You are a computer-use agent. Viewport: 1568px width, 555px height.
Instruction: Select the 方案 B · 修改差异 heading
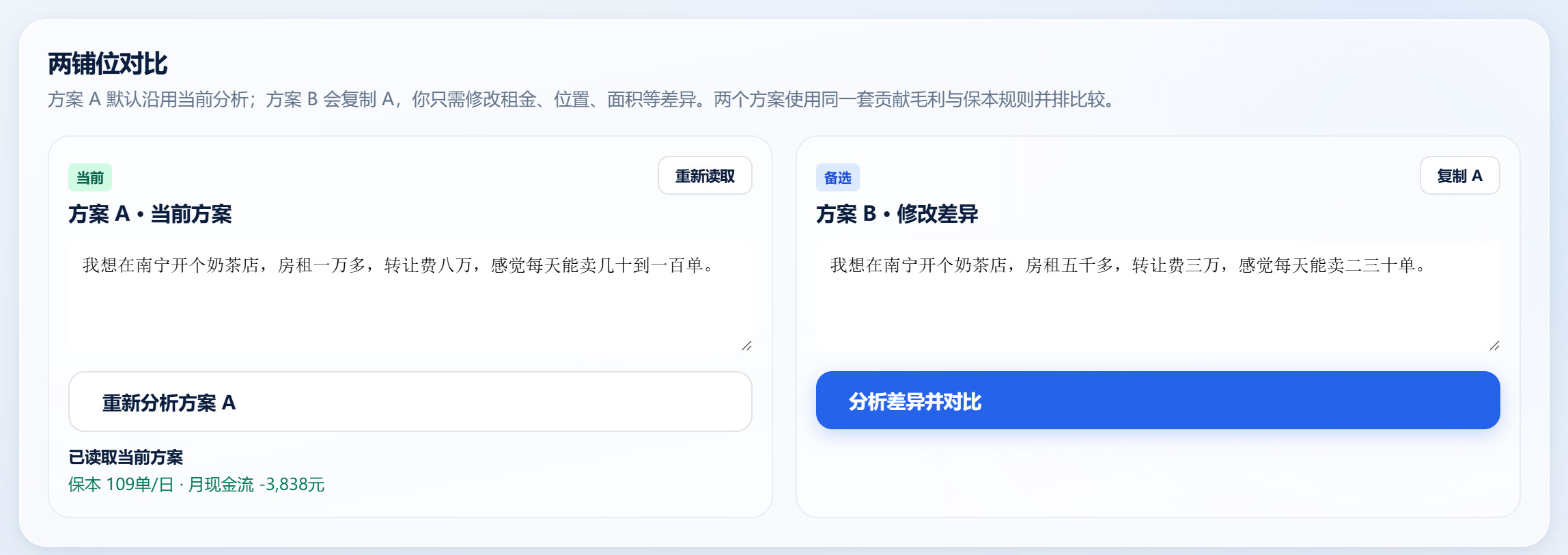(897, 214)
